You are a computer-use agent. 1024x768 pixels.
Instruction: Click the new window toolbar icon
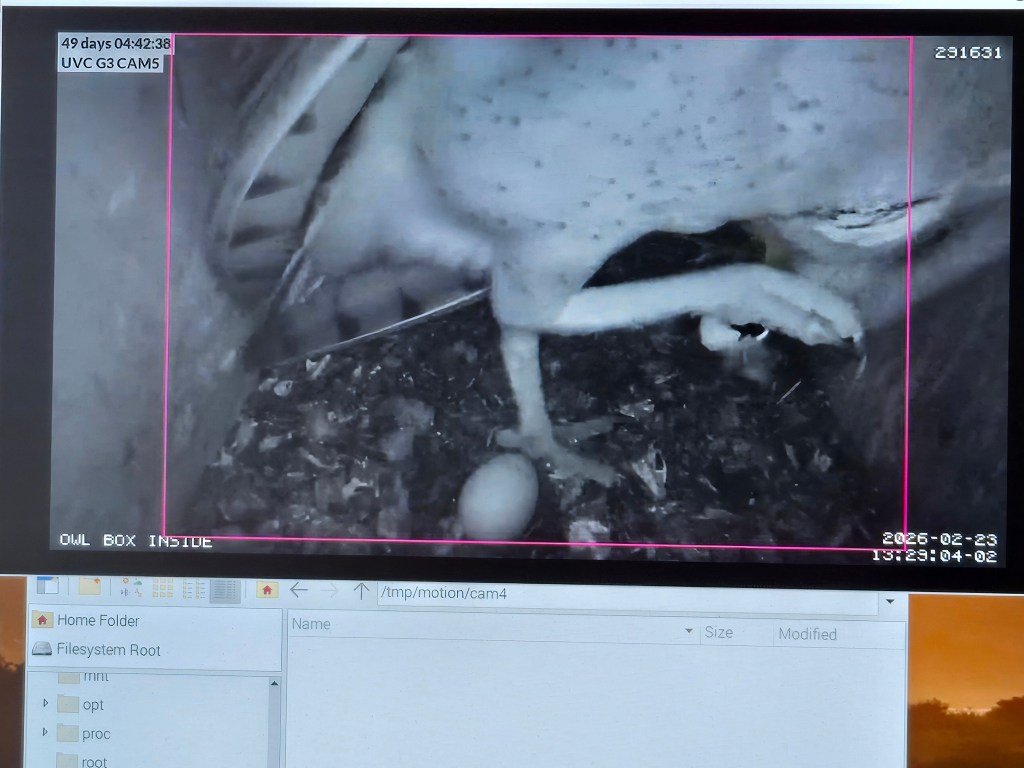click(47, 587)
